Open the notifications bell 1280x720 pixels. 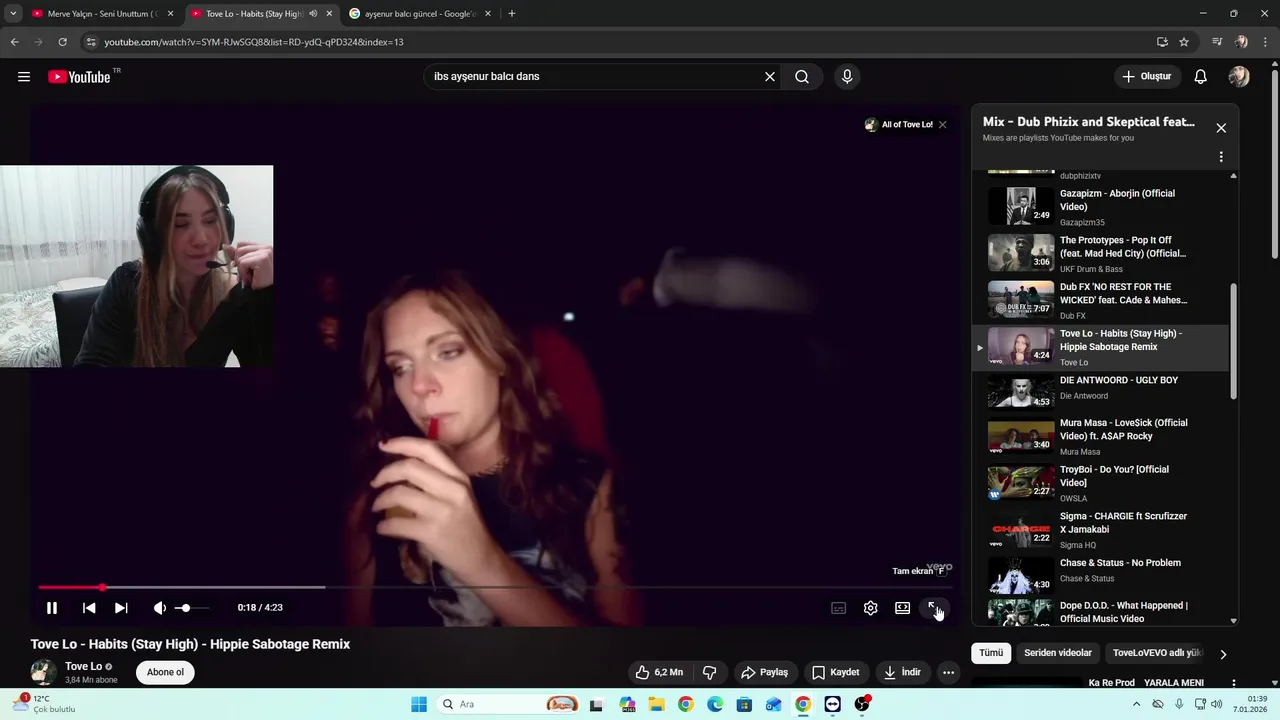coord(1201,76)
